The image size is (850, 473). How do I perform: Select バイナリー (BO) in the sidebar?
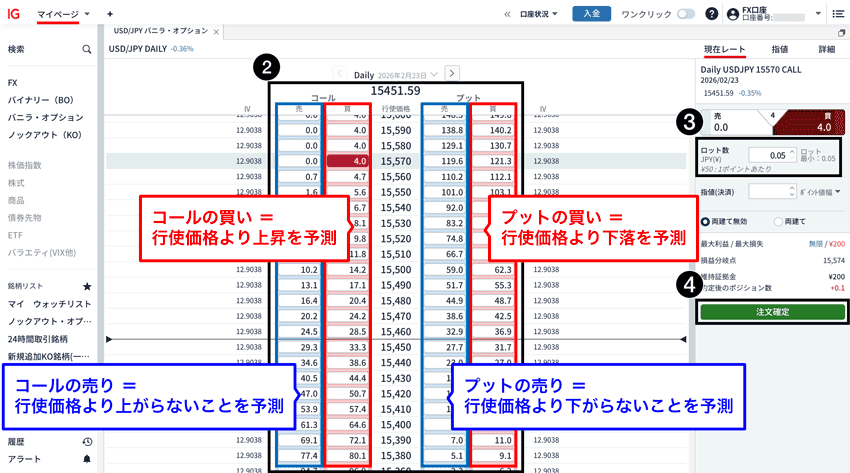click(x=41, y=100)
